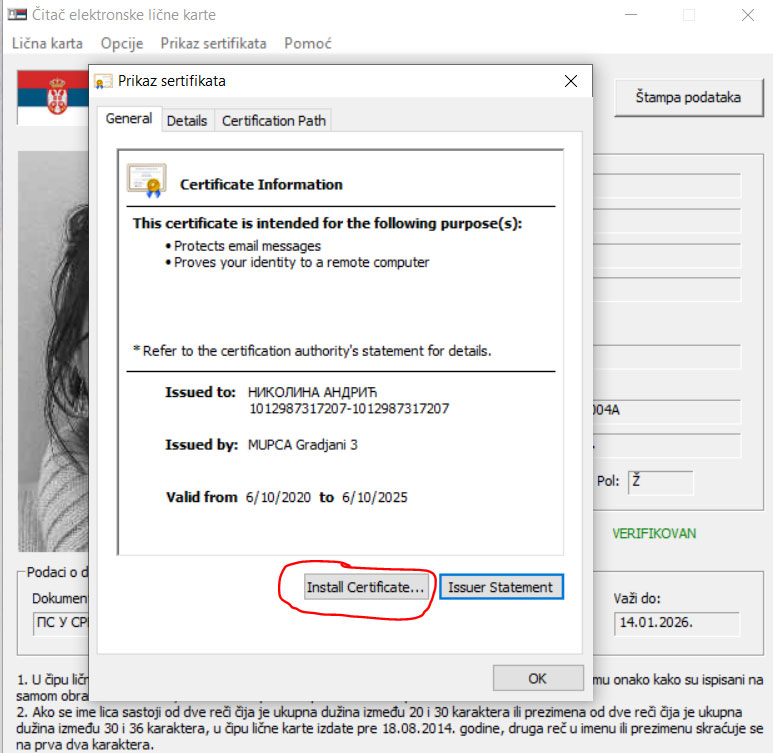Maximize the main application window

coord(688,15)
